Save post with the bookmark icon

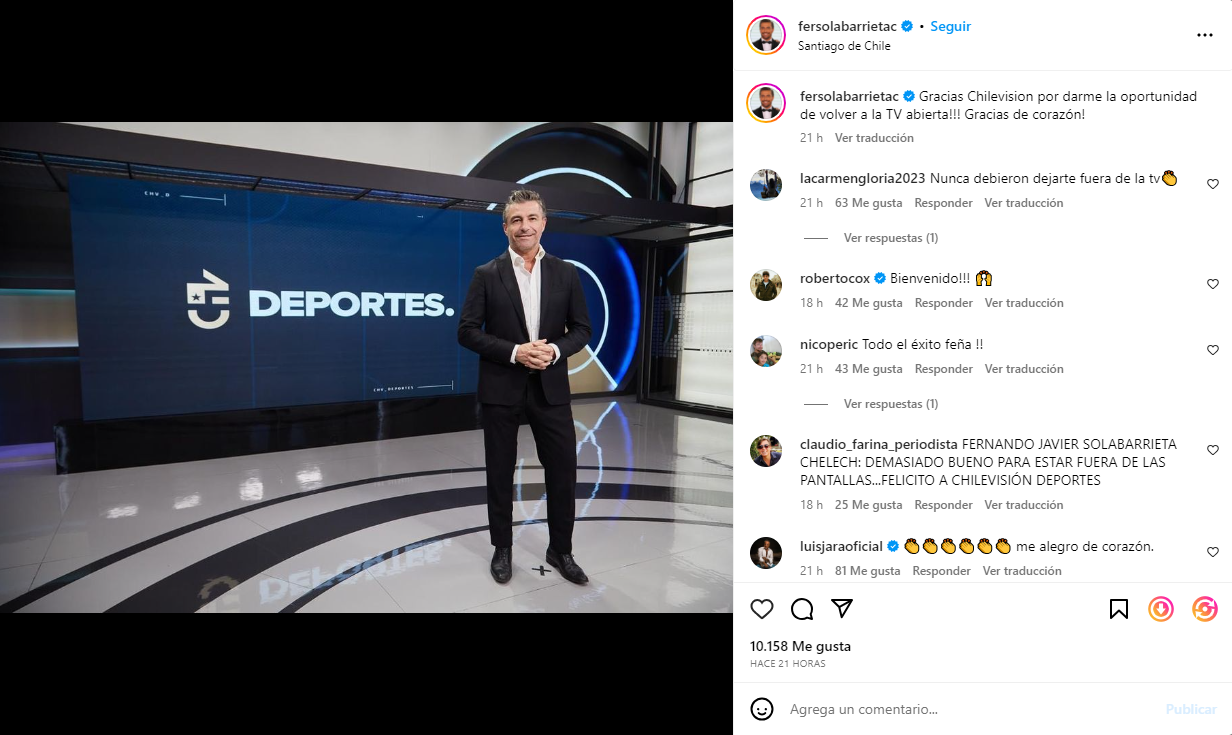[x=1119, y=609]
